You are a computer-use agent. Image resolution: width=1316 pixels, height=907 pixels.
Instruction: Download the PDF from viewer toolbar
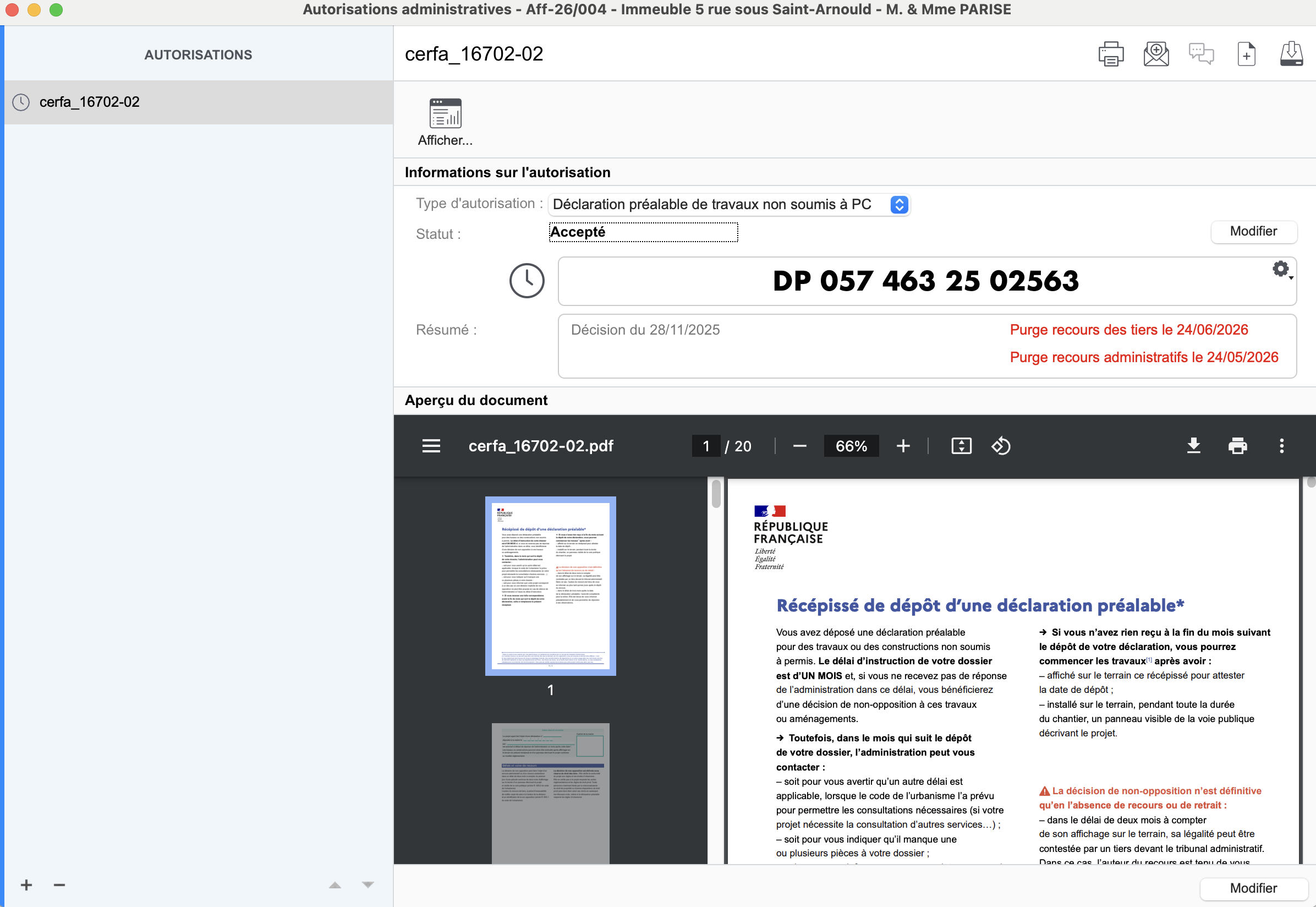1193,446
